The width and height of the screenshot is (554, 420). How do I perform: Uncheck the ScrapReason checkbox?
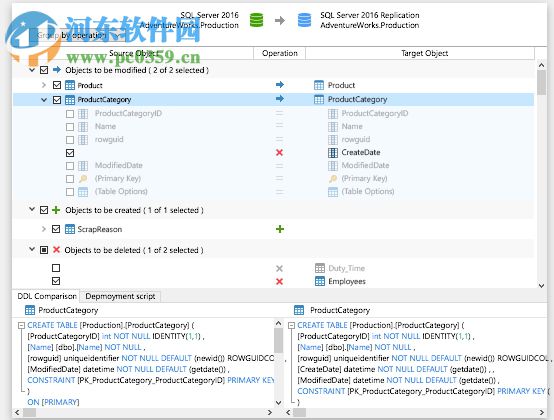pyautogui.click(x=56, y=229)
